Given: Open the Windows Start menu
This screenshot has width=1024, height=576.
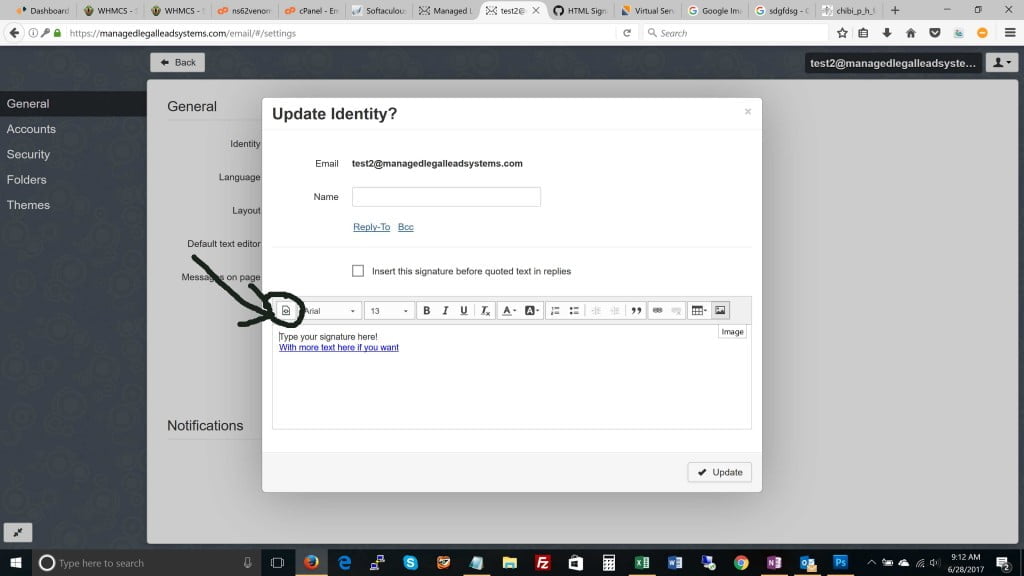Looking at the screenshot, I should point(16,562).
